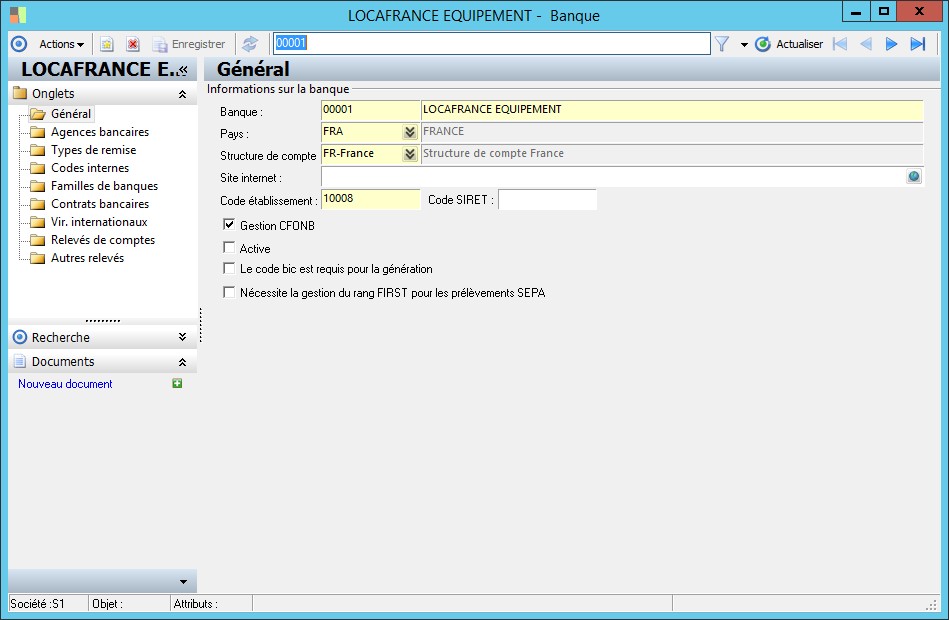
Task: Click the Actualiser button
Action: click(x=789, y=44)
